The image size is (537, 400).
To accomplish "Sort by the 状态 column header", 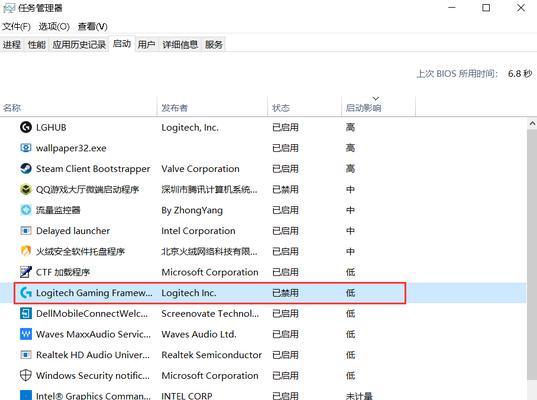I will tap(304, 108).
